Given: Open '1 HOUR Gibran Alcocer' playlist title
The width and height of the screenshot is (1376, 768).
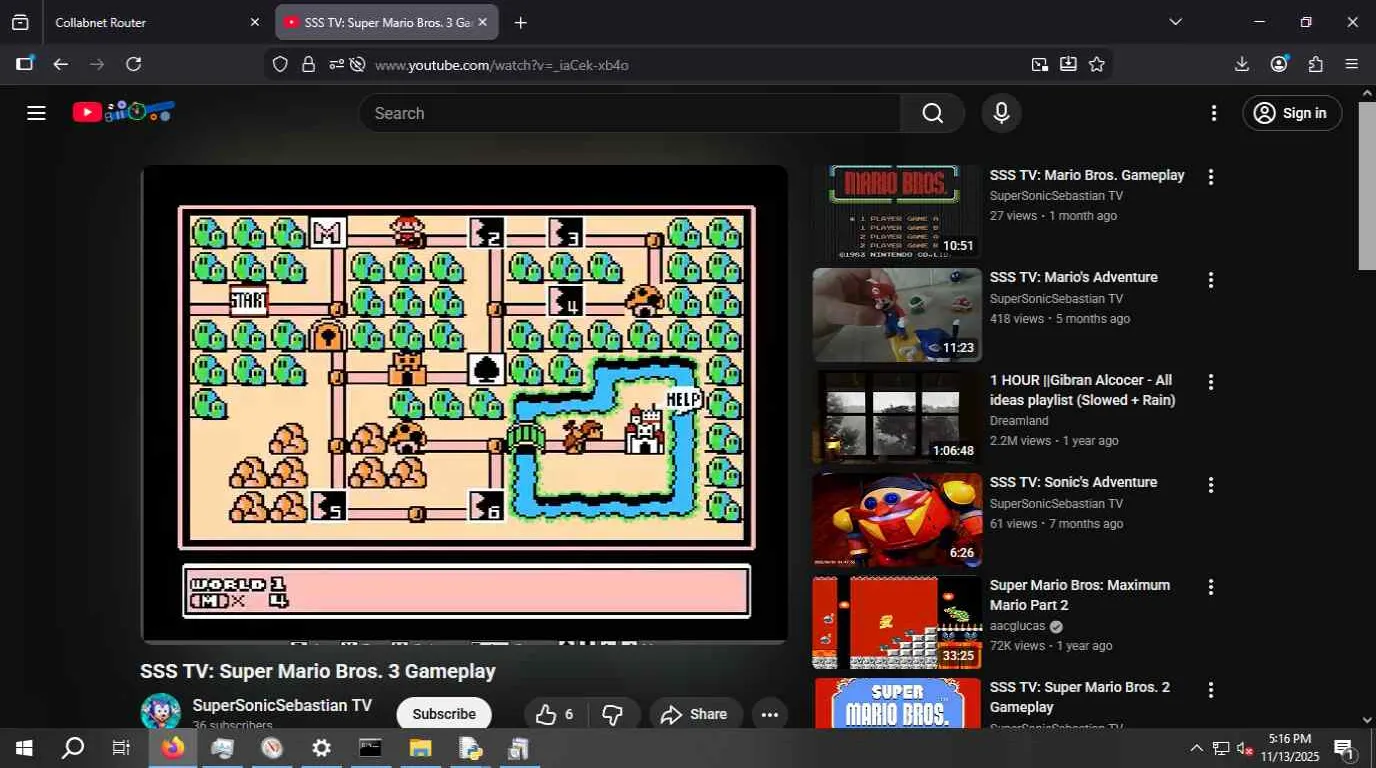Looking at the screenshot, I should point(1083,390).
